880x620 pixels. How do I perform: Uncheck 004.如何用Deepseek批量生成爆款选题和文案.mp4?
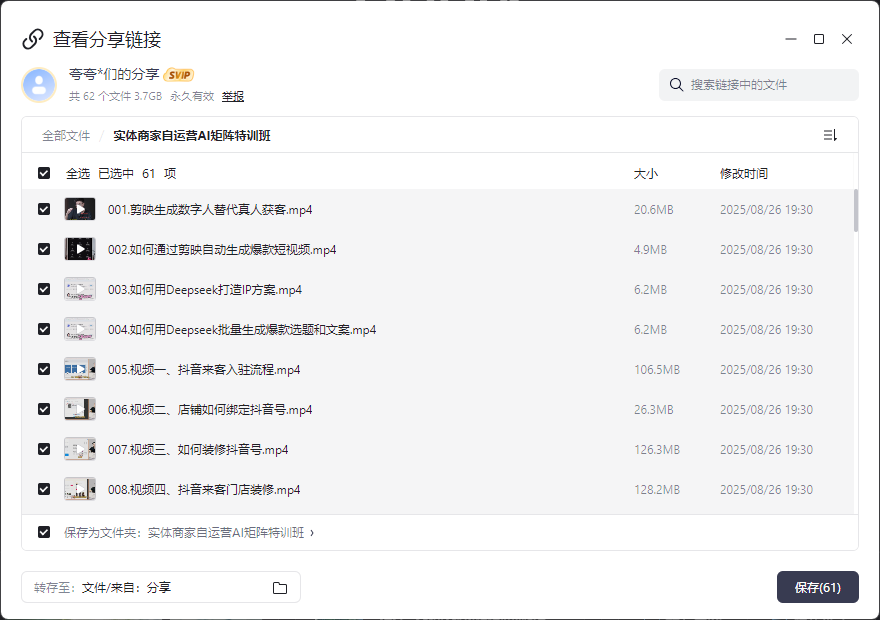pos(44,329)
